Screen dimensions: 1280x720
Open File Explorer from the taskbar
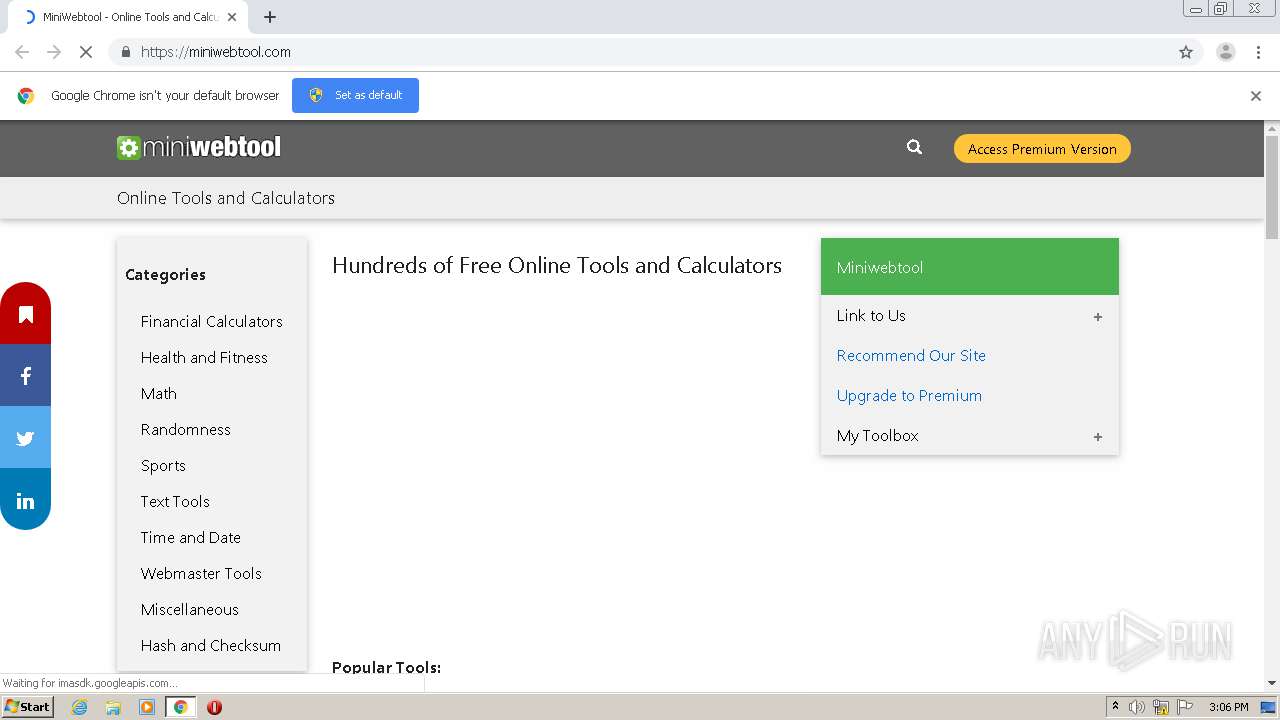point(113,707)
